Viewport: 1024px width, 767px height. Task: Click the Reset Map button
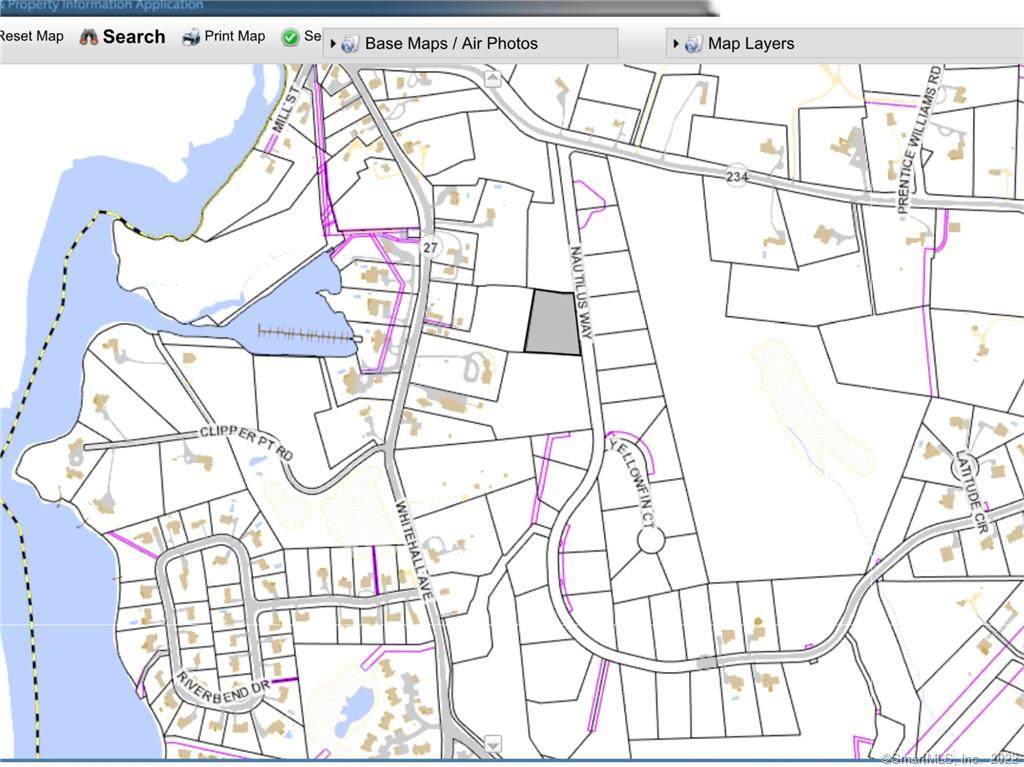[31, 36]
